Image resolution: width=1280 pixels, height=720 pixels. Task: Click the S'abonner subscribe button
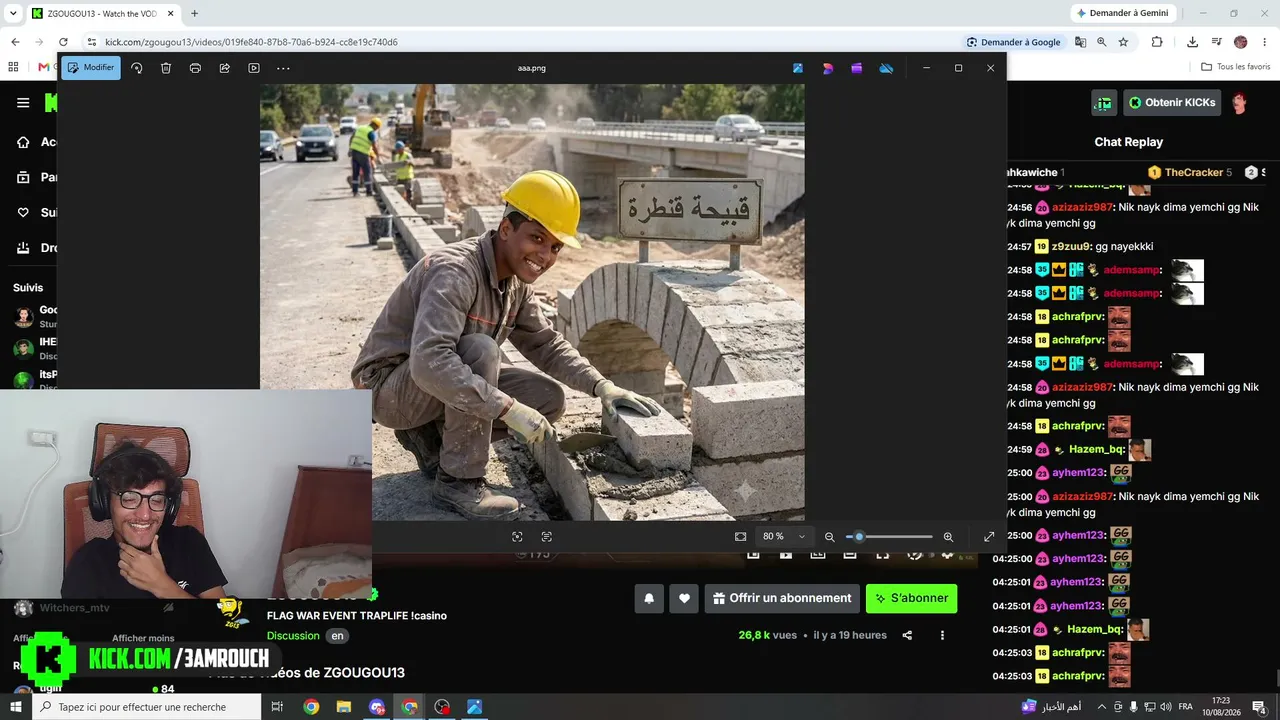pos(912,598)
